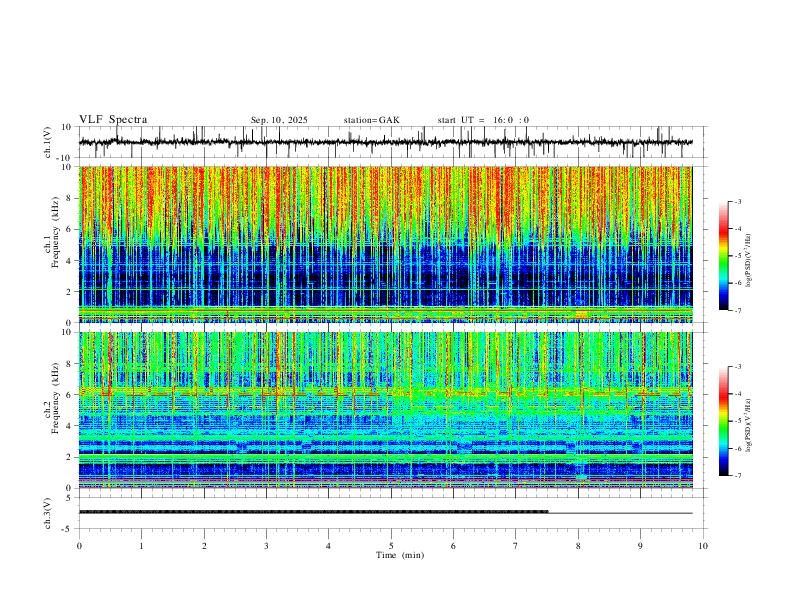Click the 'ch.3(V)' axis label

pos(48,514)
